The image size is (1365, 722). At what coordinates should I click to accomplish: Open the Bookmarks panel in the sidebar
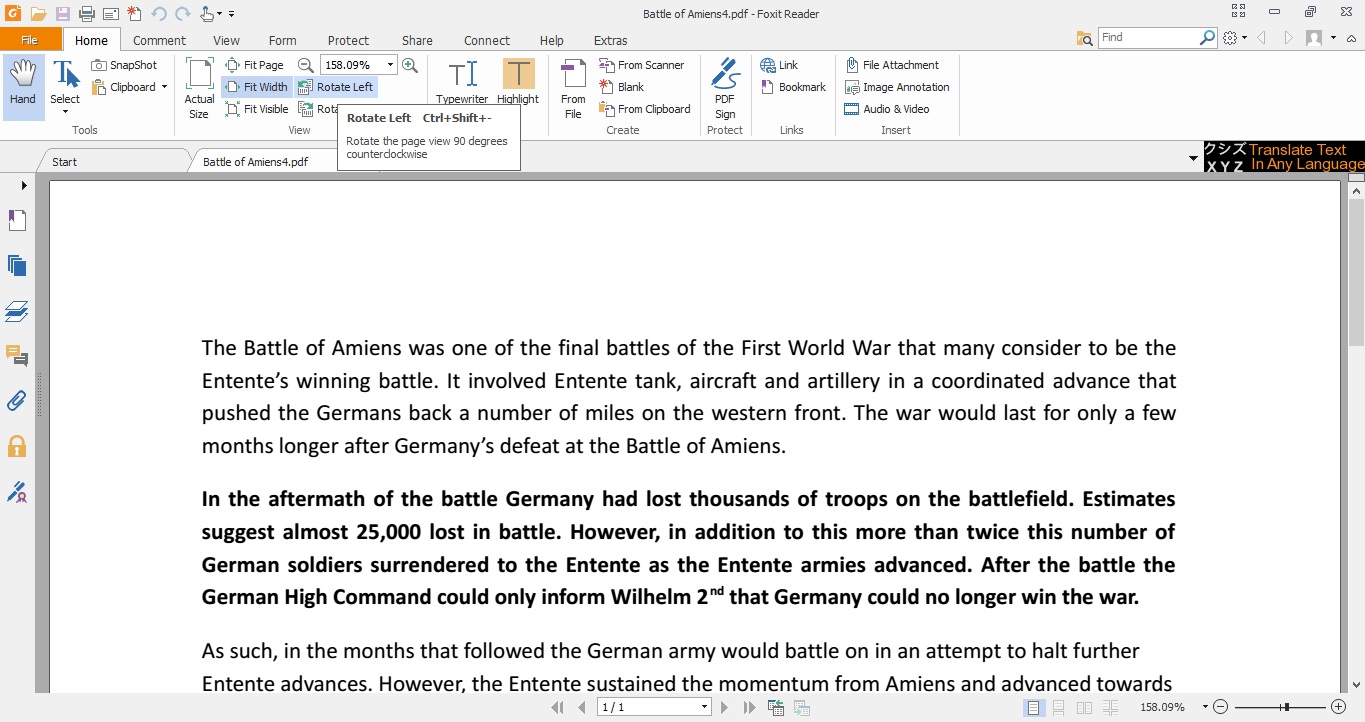17,220
